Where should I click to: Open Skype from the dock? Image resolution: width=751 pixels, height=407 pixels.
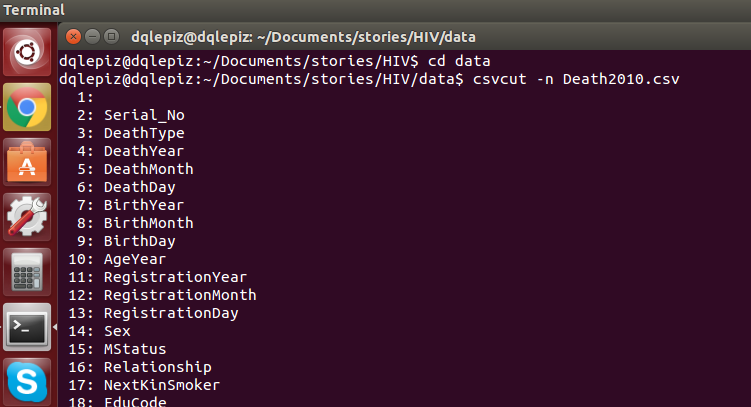[x=27, y=382]
